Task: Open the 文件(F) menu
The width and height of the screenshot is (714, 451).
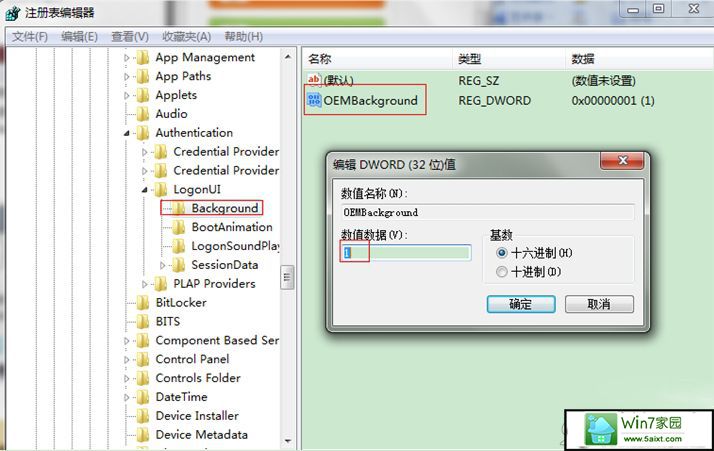Action: (30, 36)
